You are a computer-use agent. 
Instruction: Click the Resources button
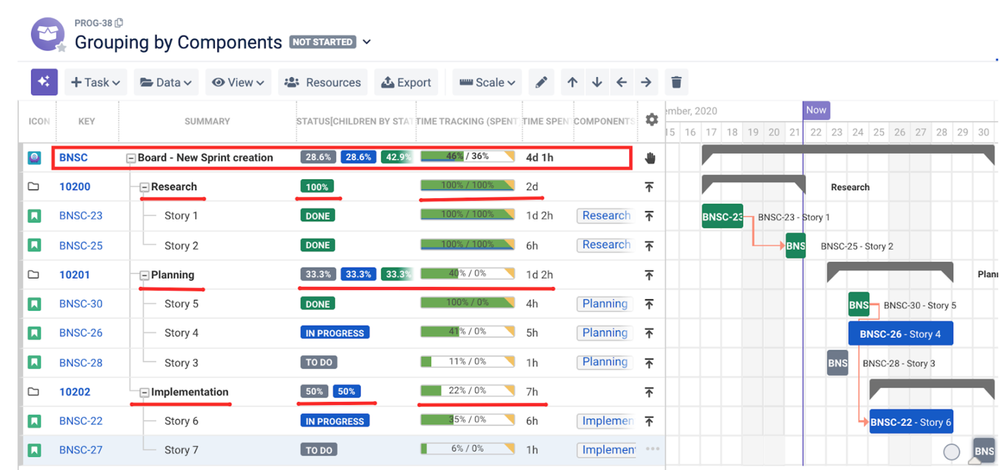(x=322, y=82)
